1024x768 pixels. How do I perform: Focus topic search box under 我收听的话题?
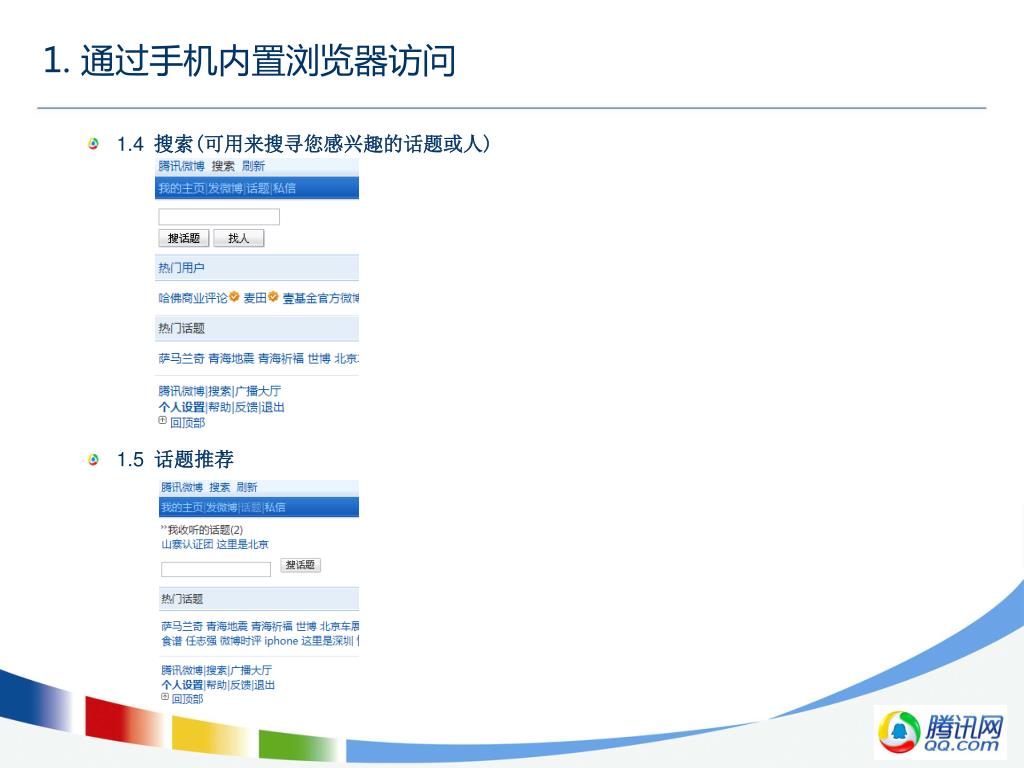click(216, 569)
